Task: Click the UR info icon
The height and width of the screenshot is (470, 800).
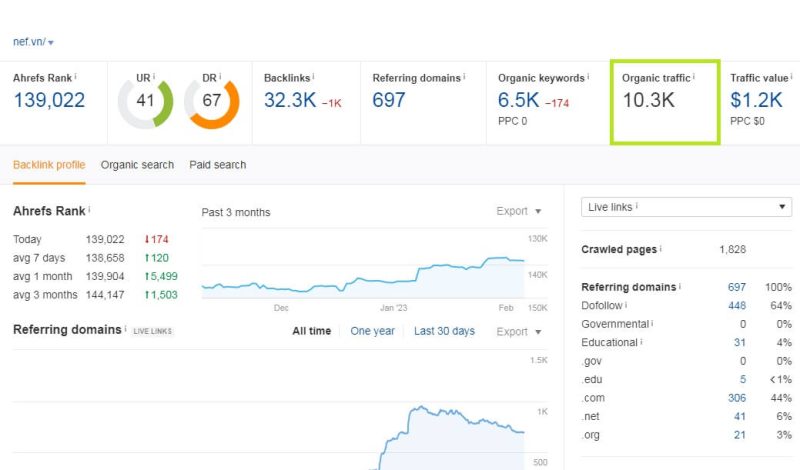Action: (154, 77)
